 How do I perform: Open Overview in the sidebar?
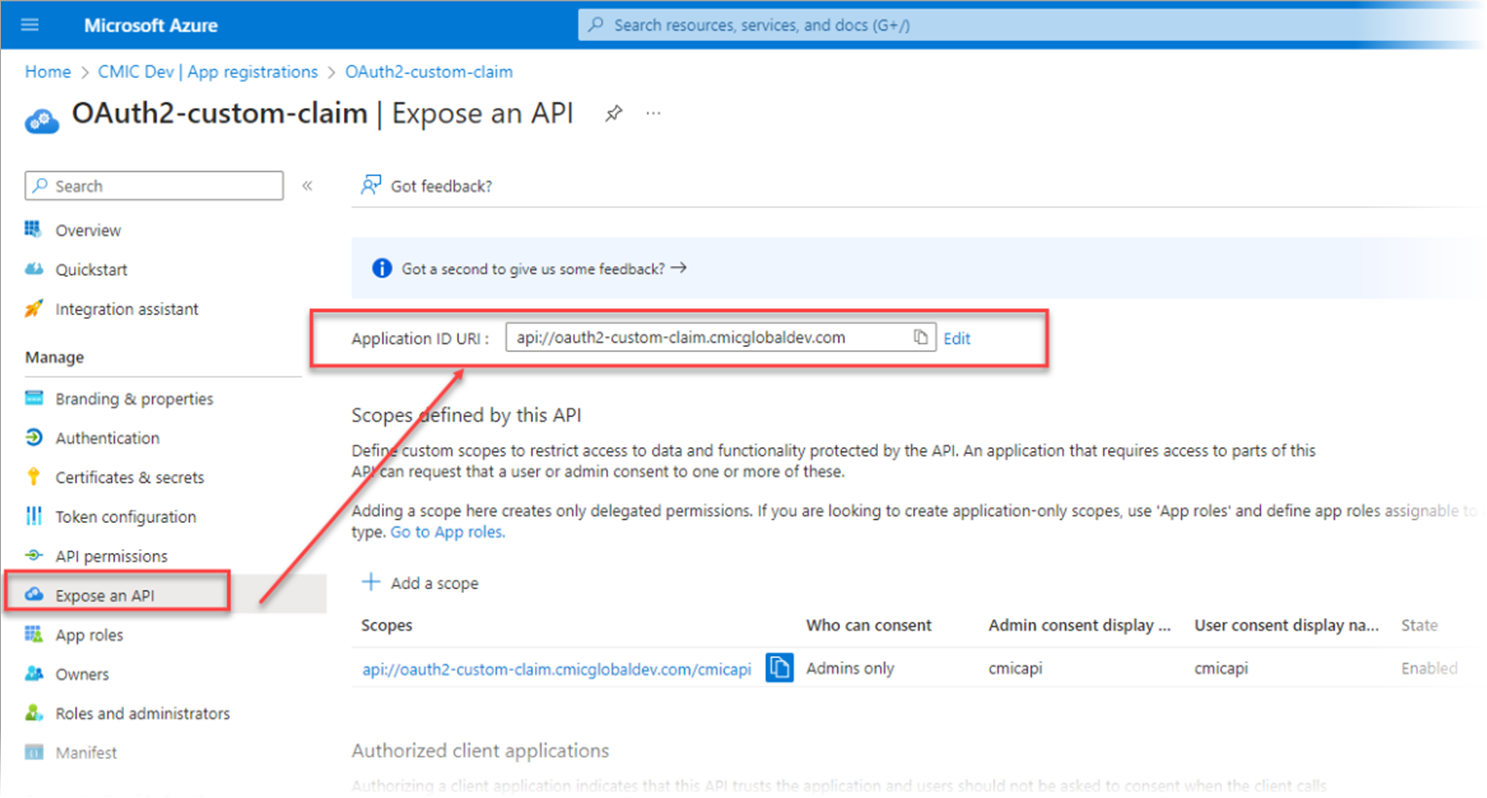click(88, 230)
